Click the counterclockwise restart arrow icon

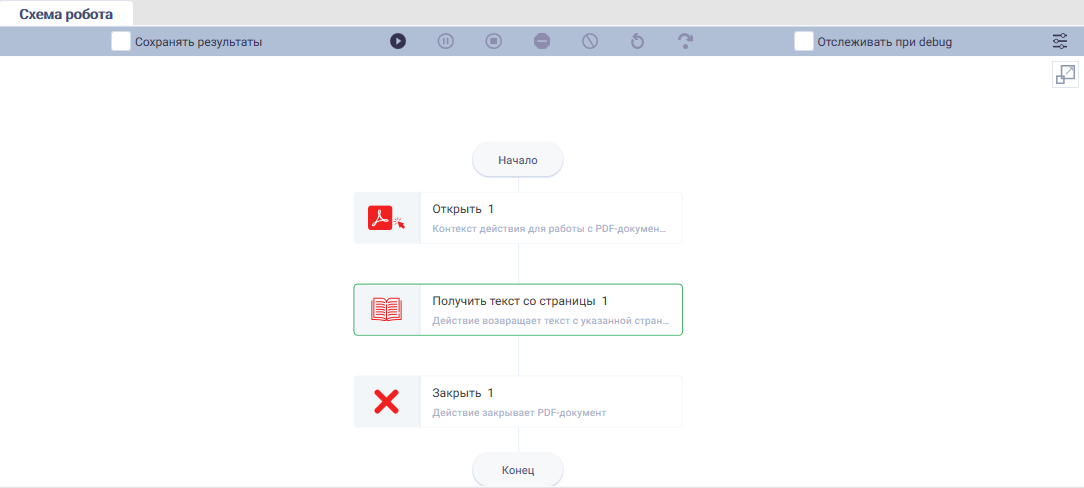(637, 41)
